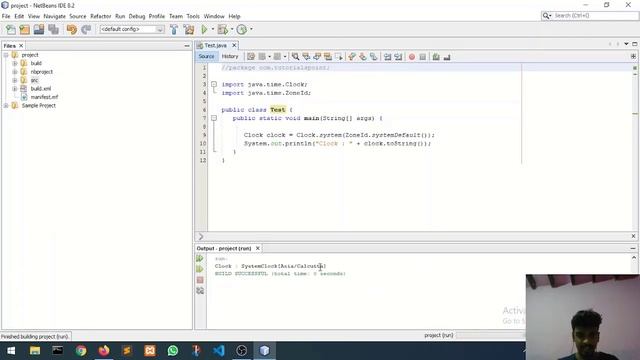Click the red Start Macro Recording icon
The width and height of the screenshot is (640, 360).
(412, 57)
